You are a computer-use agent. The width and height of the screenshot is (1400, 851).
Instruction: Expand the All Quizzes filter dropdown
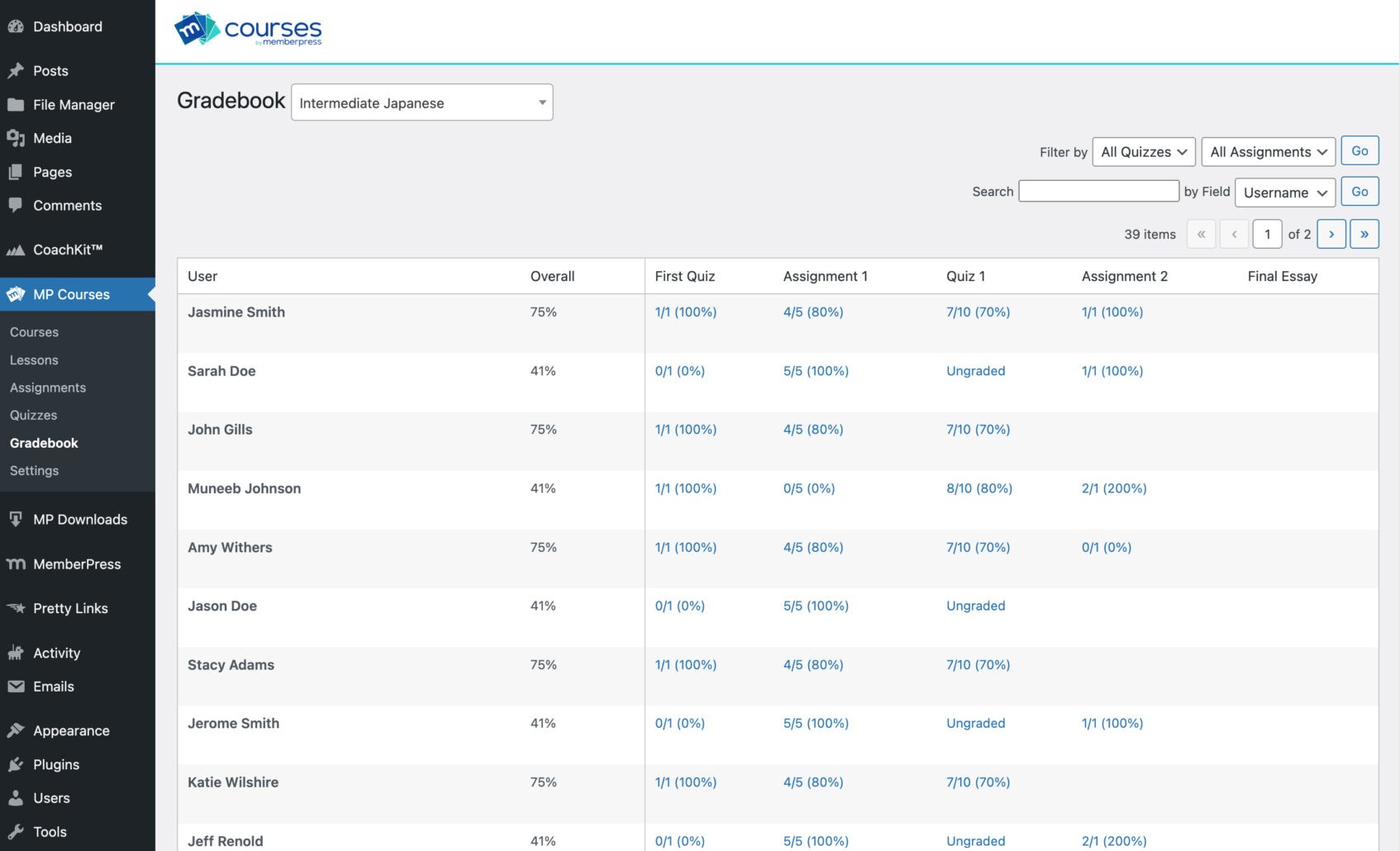pos(1143,151)
